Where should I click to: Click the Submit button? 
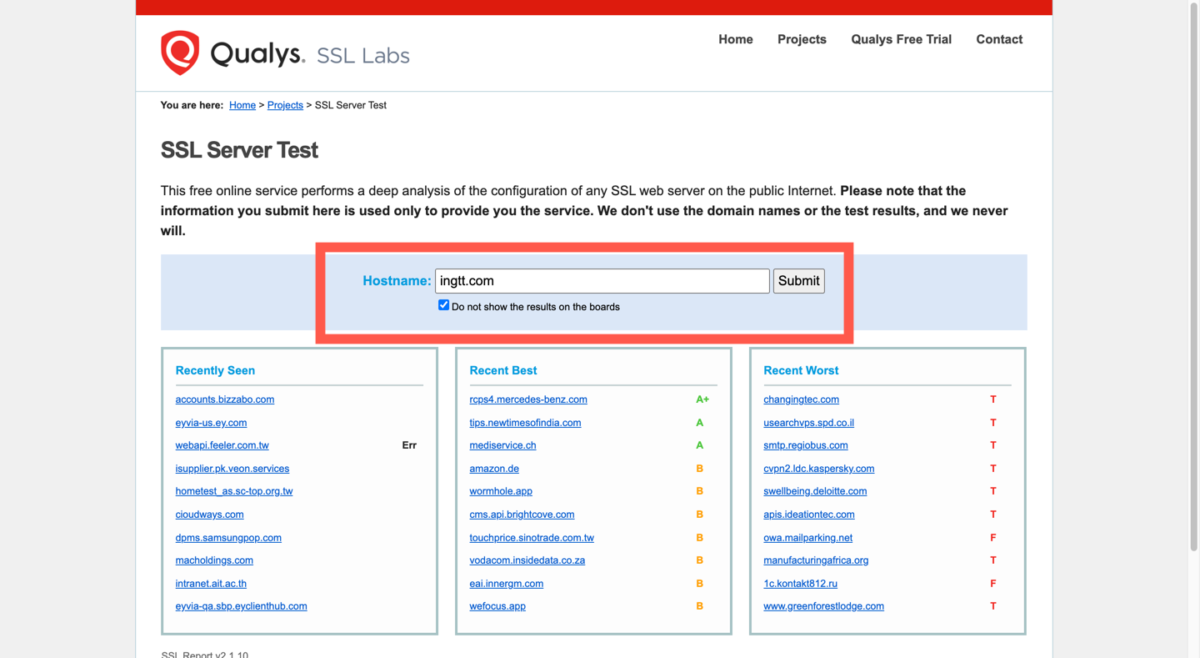point(799,281)
